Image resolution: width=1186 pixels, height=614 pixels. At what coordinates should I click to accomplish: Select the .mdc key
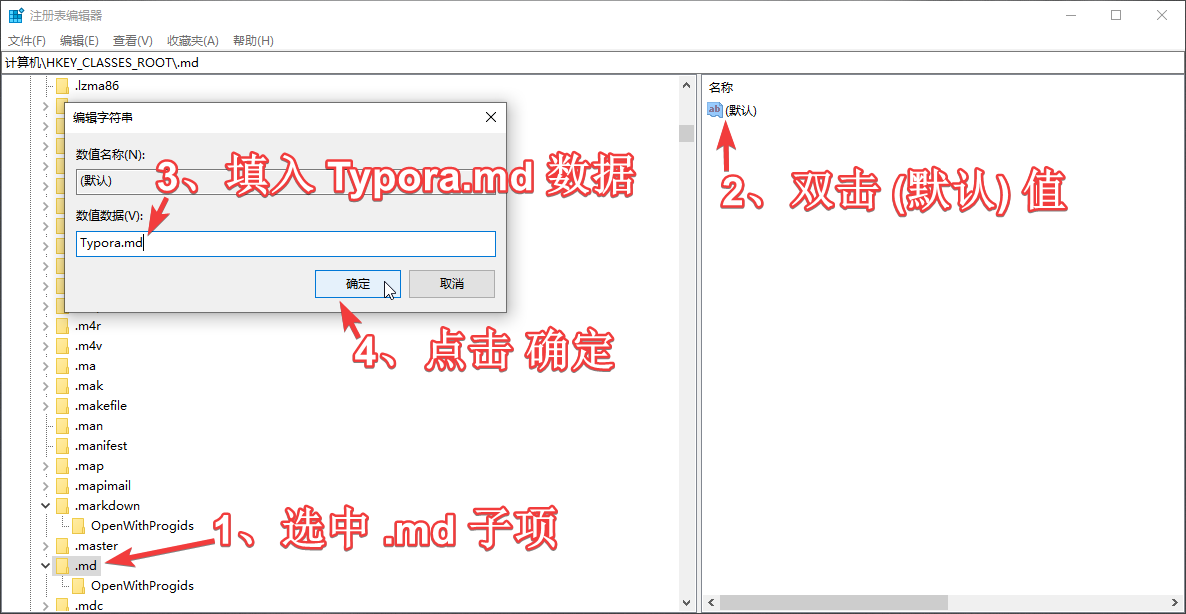88,606
